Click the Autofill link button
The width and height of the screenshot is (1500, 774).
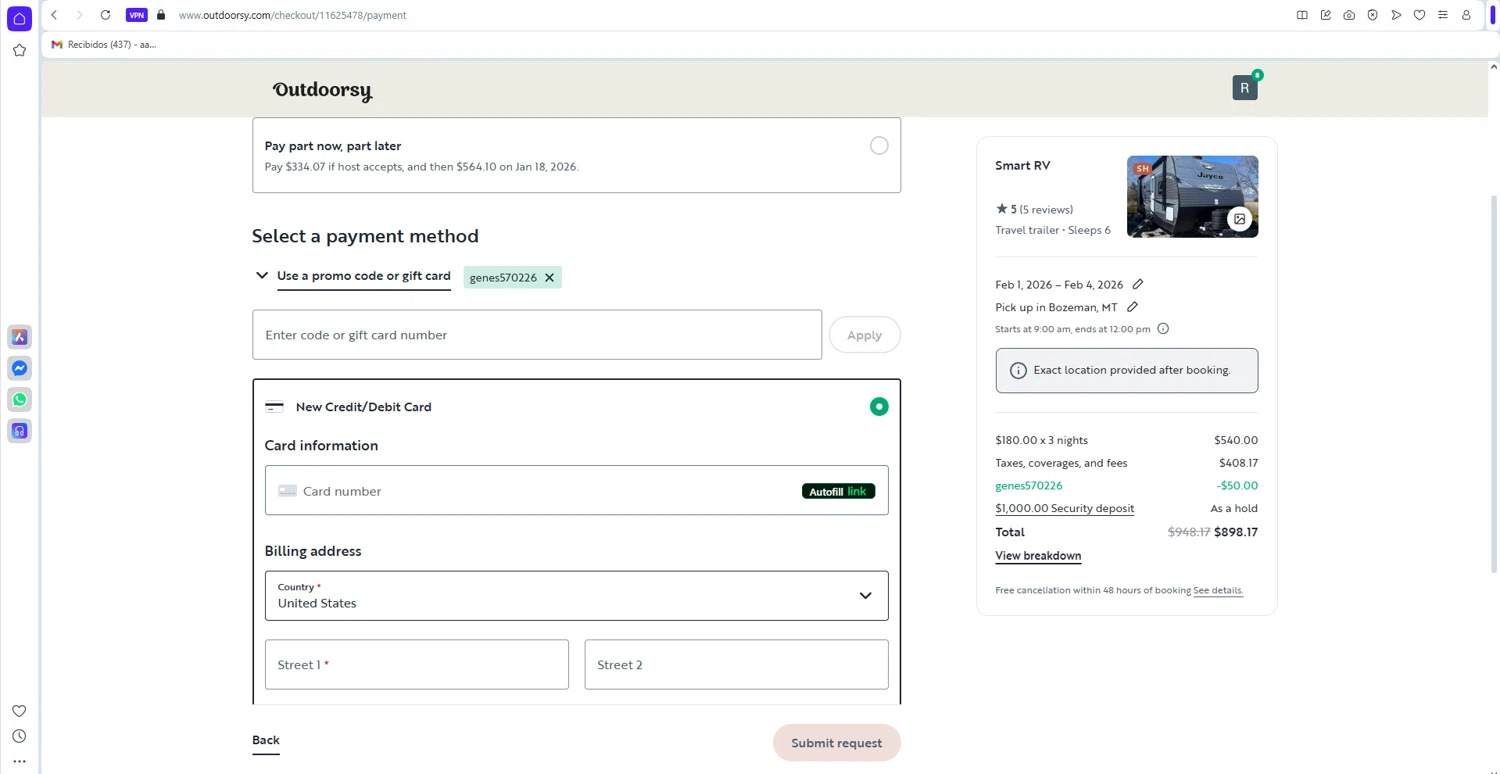(838, 491)
